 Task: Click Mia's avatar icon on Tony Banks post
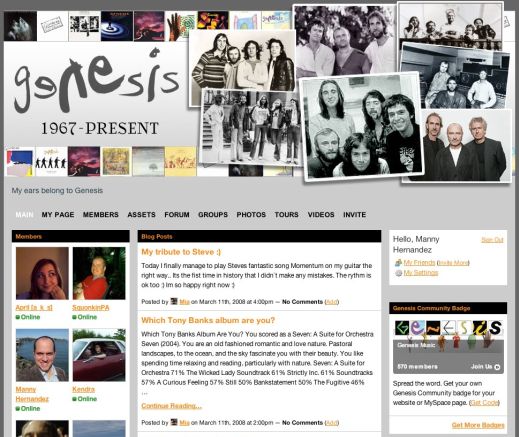coord(174,422)
